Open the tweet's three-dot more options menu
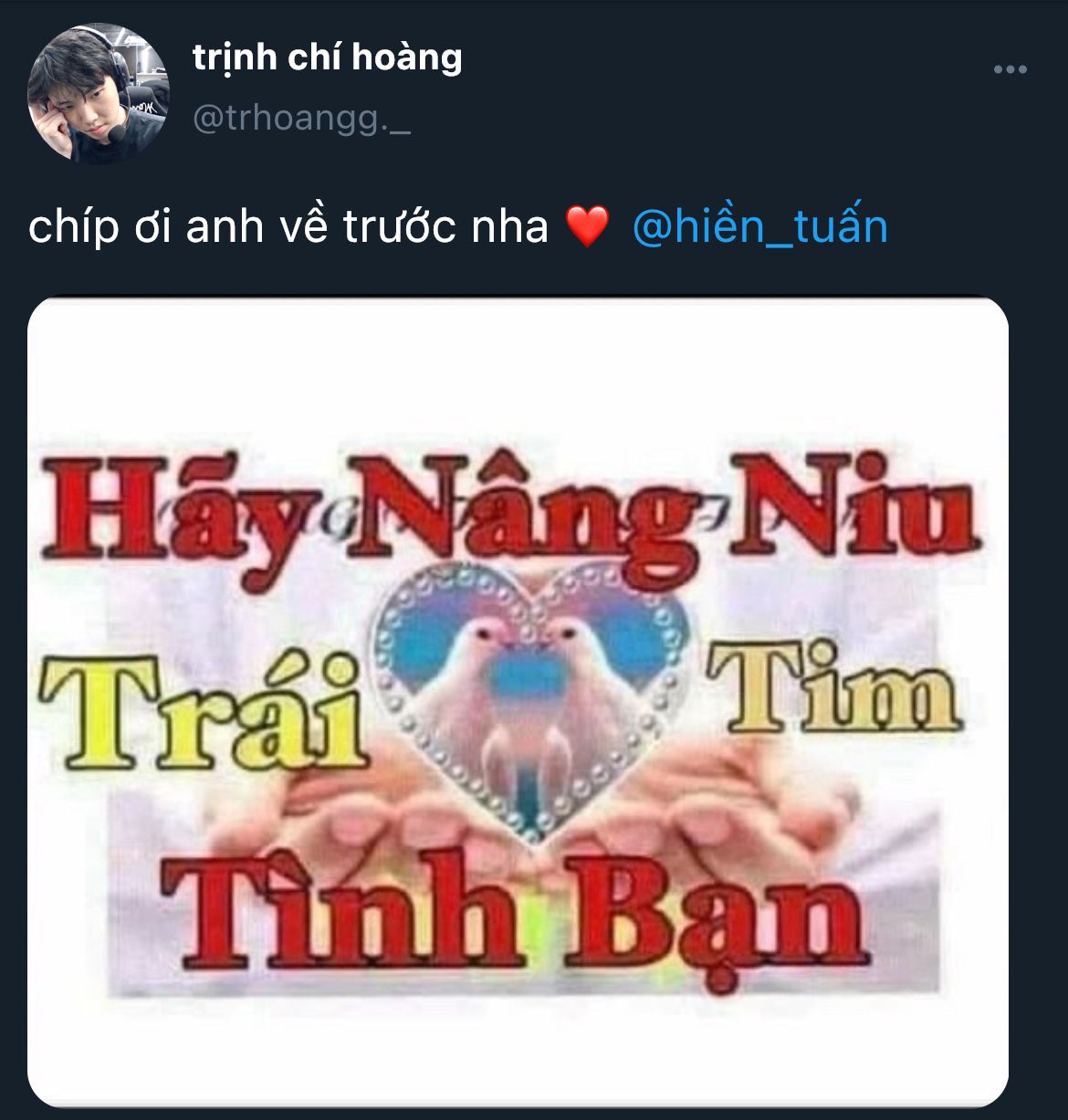The height and width of the screenshot is (1120, 1068). (x=1010, y=70)
